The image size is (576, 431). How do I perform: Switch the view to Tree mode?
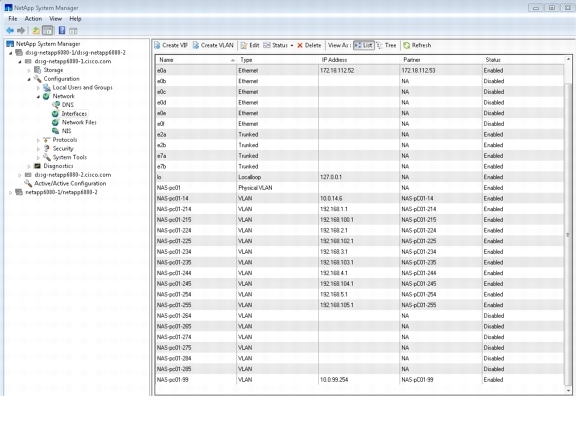click(386, 45)
